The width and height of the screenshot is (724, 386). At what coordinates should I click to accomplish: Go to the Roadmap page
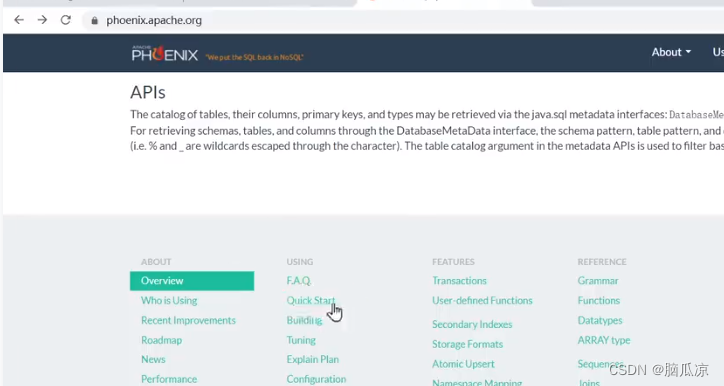point(162,340)
